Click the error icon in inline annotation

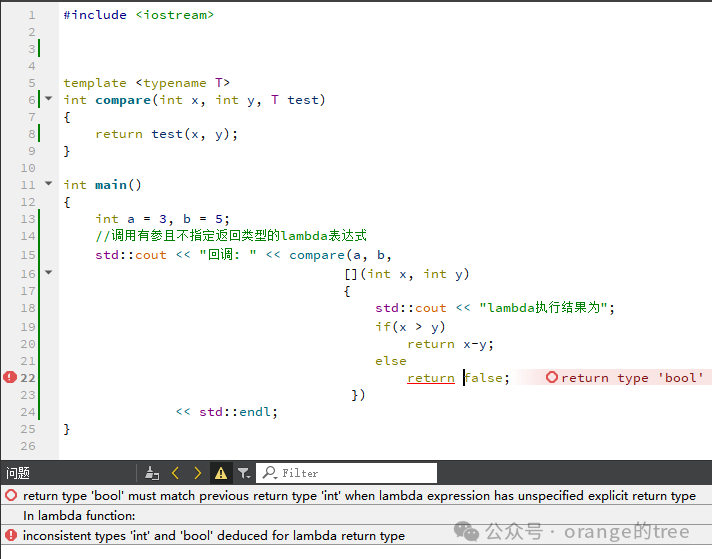click(552, 377)
